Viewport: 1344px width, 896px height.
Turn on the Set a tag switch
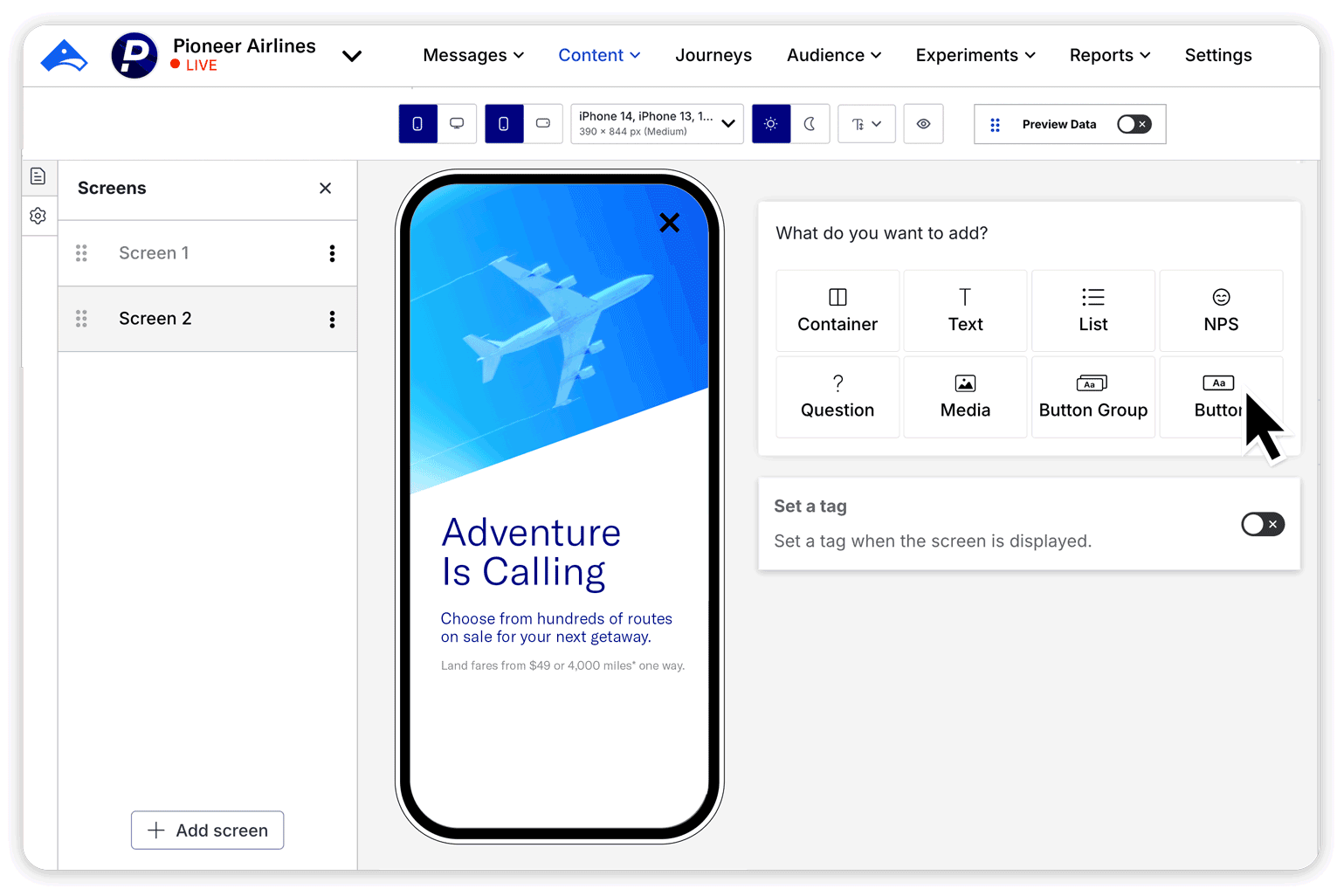pos(1262,524)
